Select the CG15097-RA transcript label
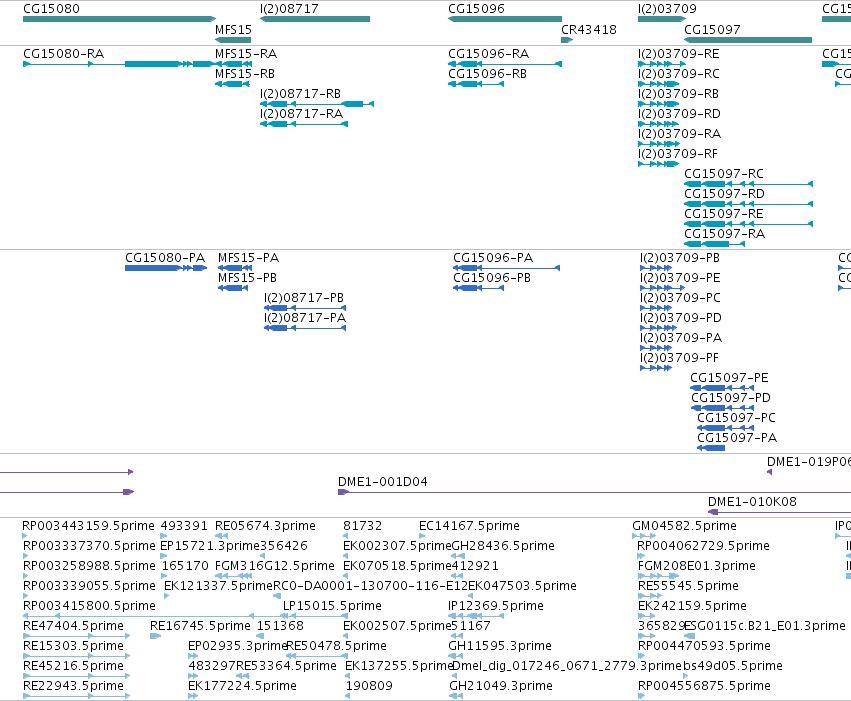Viewport: 851px width, 701px height. pos(725,234)
